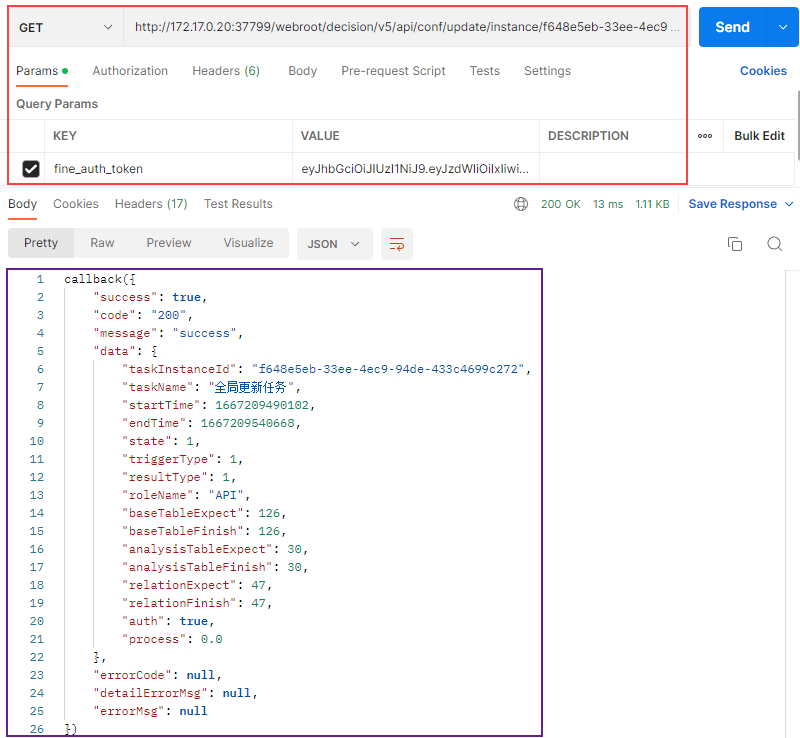Expand the Send button arrow menu
The image size is (800, 738).
(782, 27)
